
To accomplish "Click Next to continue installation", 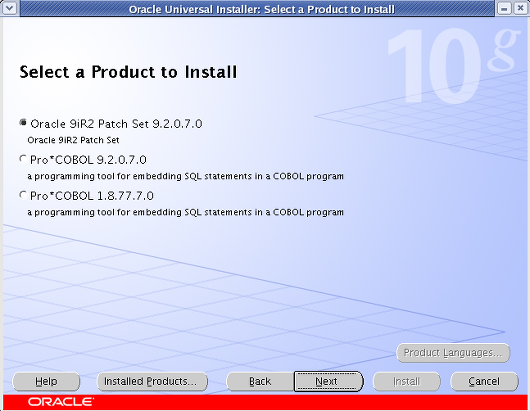I will click(x=328, y=382).
